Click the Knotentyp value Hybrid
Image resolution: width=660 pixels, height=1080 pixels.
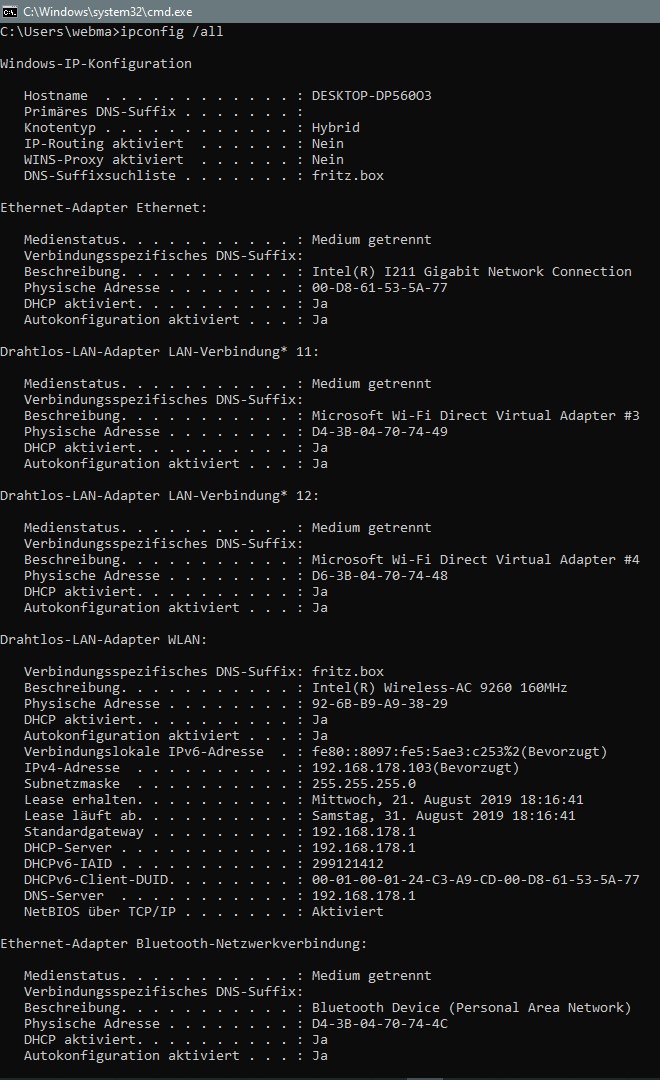coord(335,128)
